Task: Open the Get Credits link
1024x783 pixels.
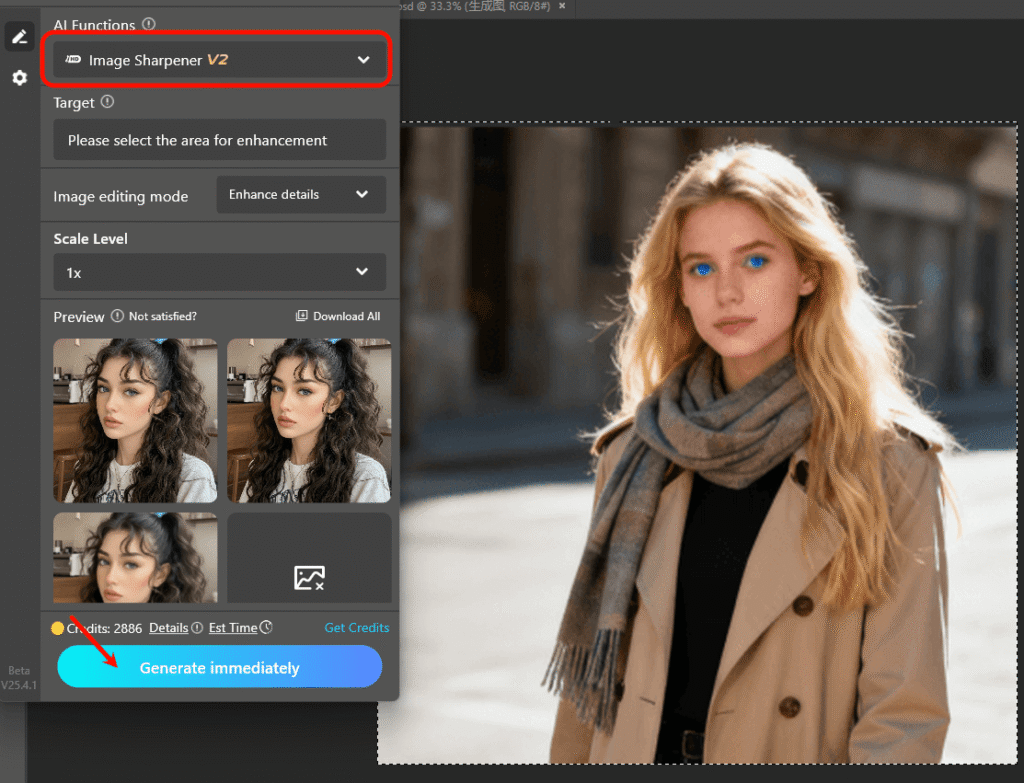Action: click(x=357, y=628)
